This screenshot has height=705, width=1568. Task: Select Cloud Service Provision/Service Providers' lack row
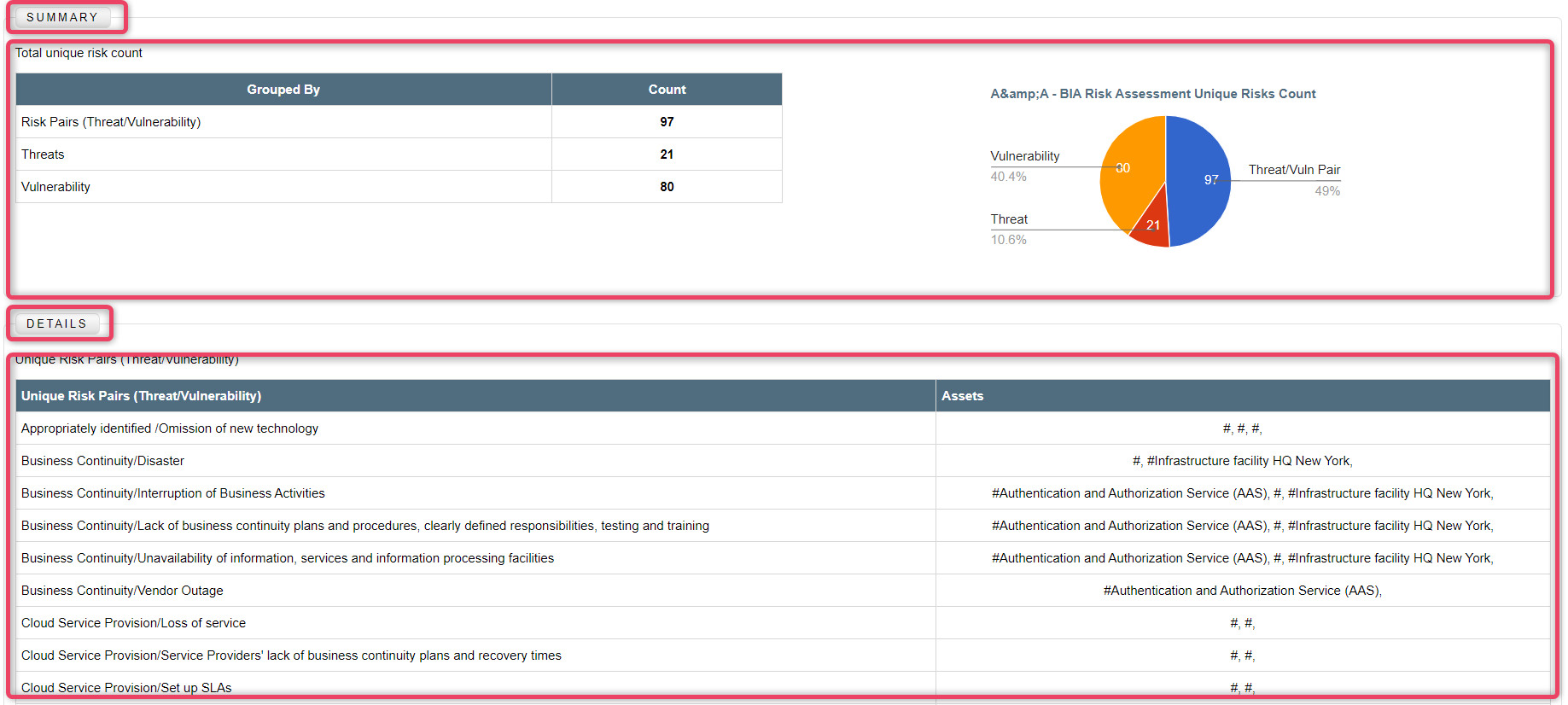tap(783, 655)
